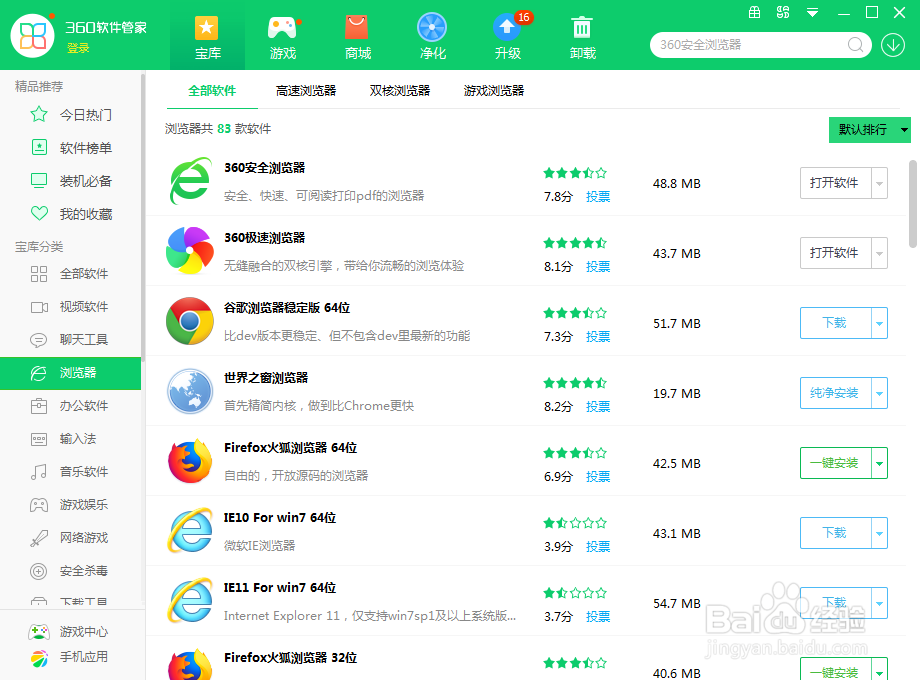Click the skin changer title bar icon
This screenshot has height=680, width=920.
(783, 12)
